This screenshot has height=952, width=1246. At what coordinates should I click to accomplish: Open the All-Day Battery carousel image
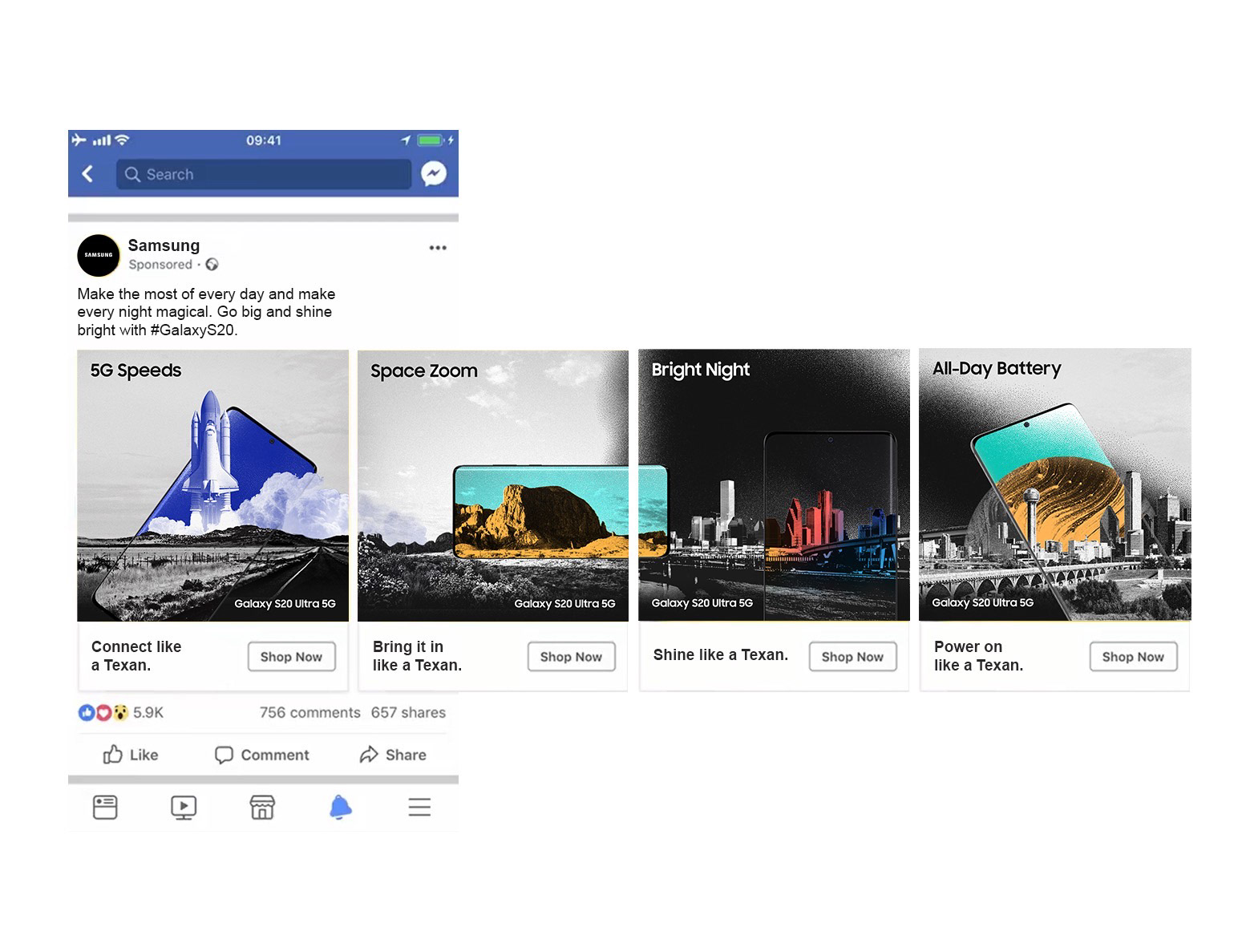(x=1054, y=484)
